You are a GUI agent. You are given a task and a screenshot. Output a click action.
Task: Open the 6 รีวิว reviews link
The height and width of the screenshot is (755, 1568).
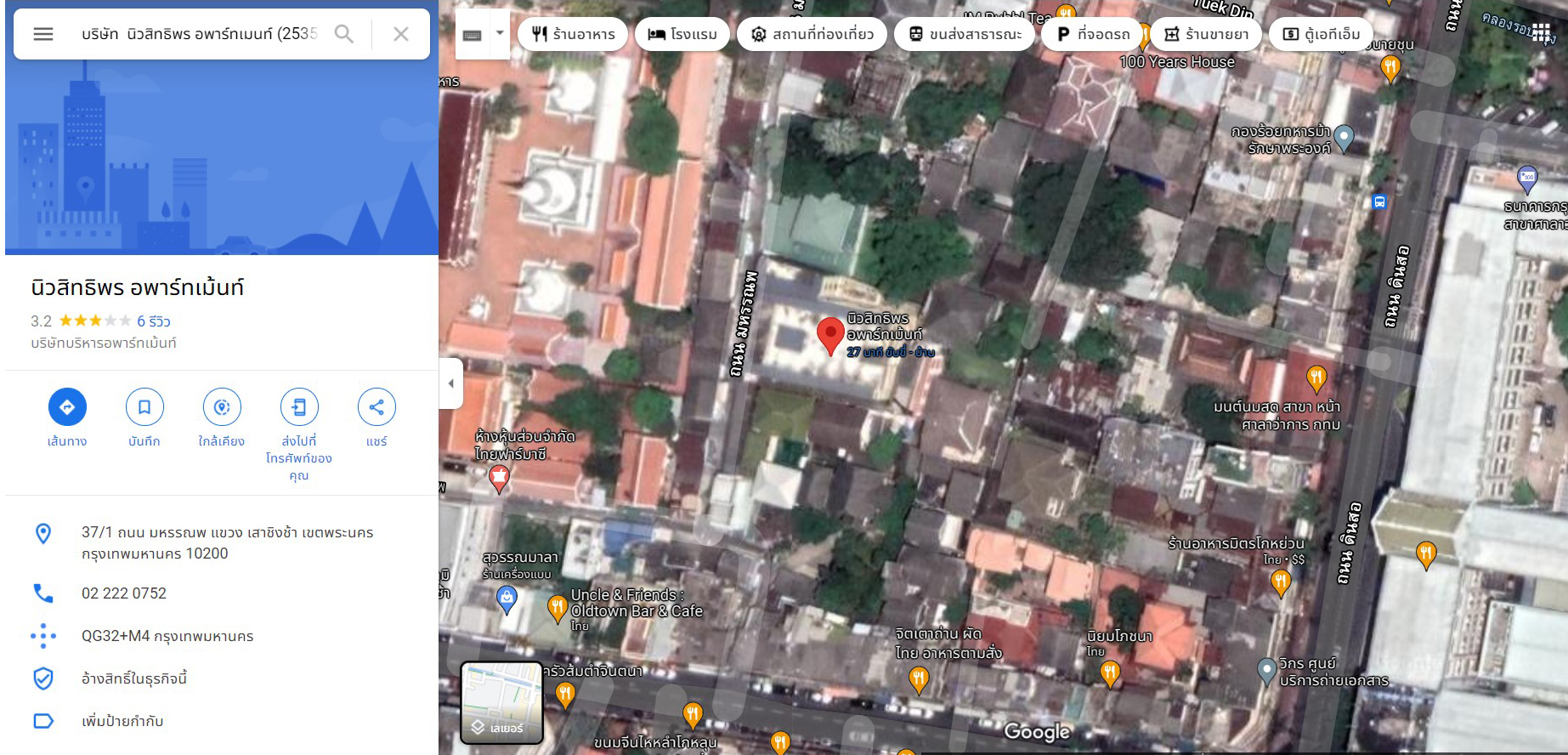pyautogui.click(x=154, y=321)
